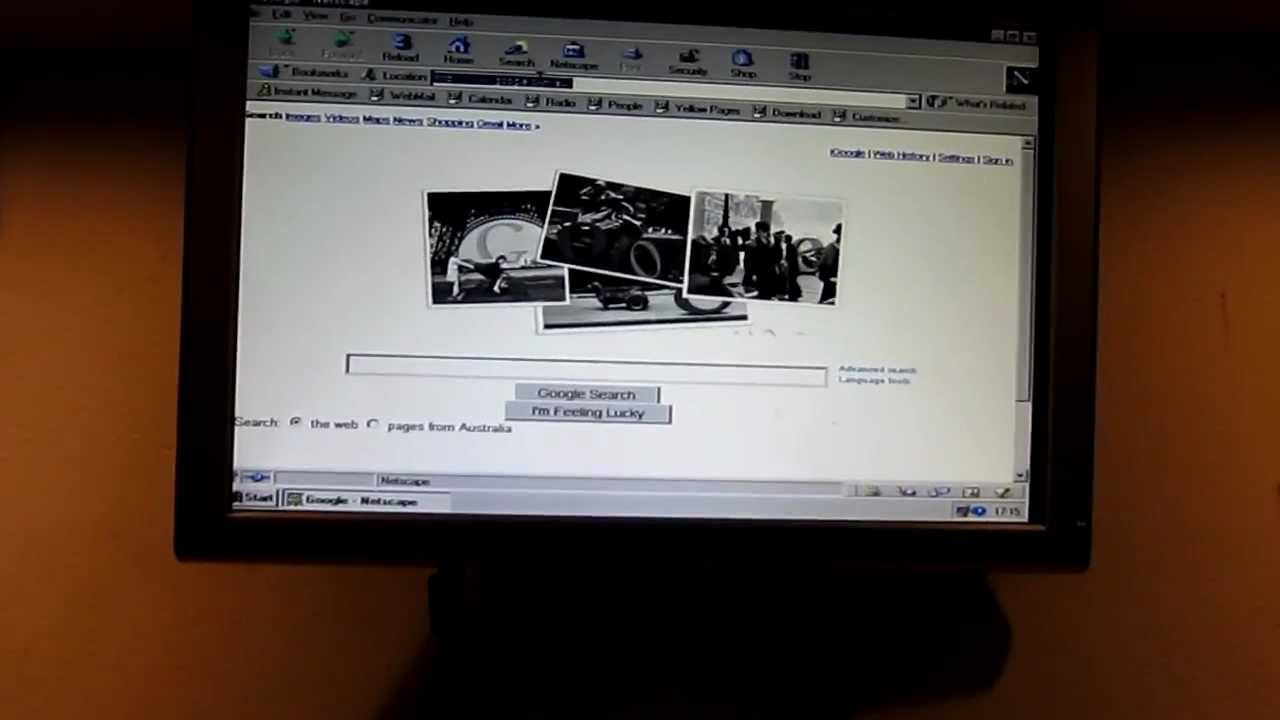Click the Forward navigation toolbar icon

pos(341,45)
